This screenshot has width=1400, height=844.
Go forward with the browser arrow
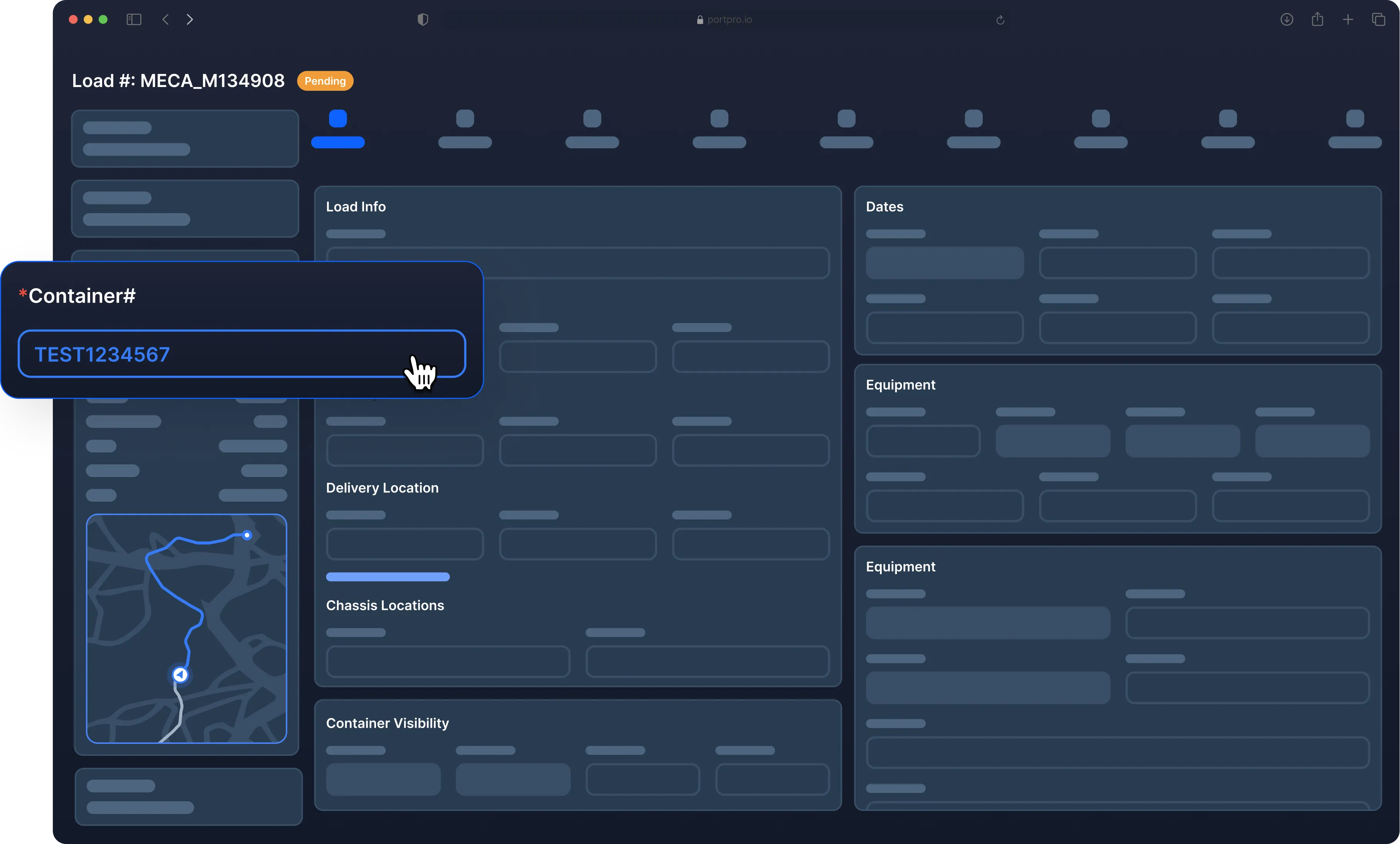[x=190, y=20]
